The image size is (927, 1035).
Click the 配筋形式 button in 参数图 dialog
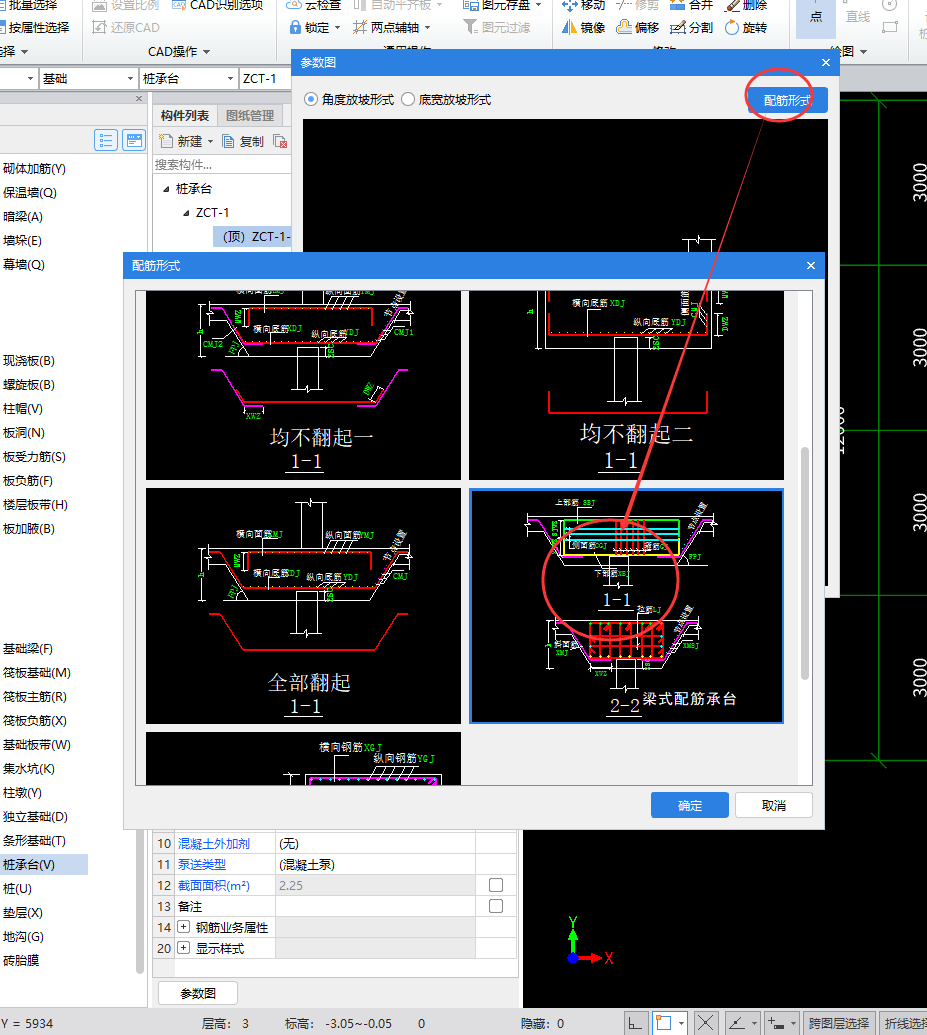(787, 100)
